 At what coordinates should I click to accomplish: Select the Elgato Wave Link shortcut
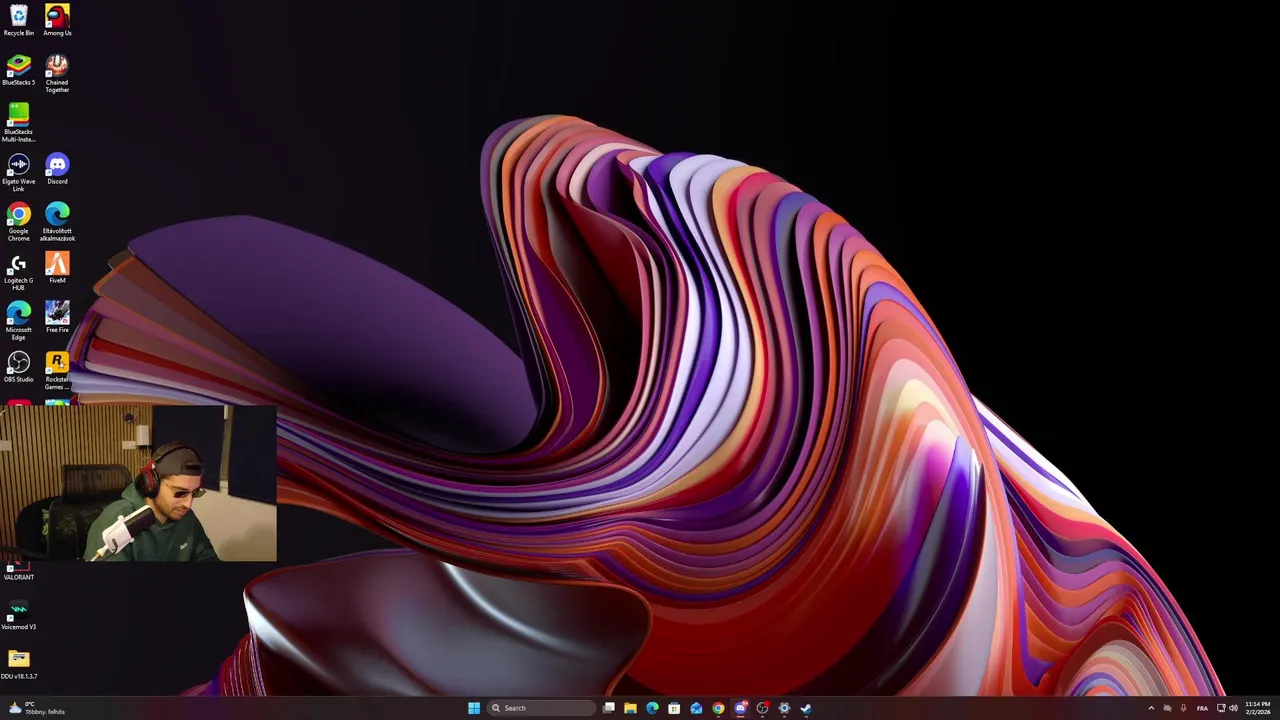pos(18,173)
